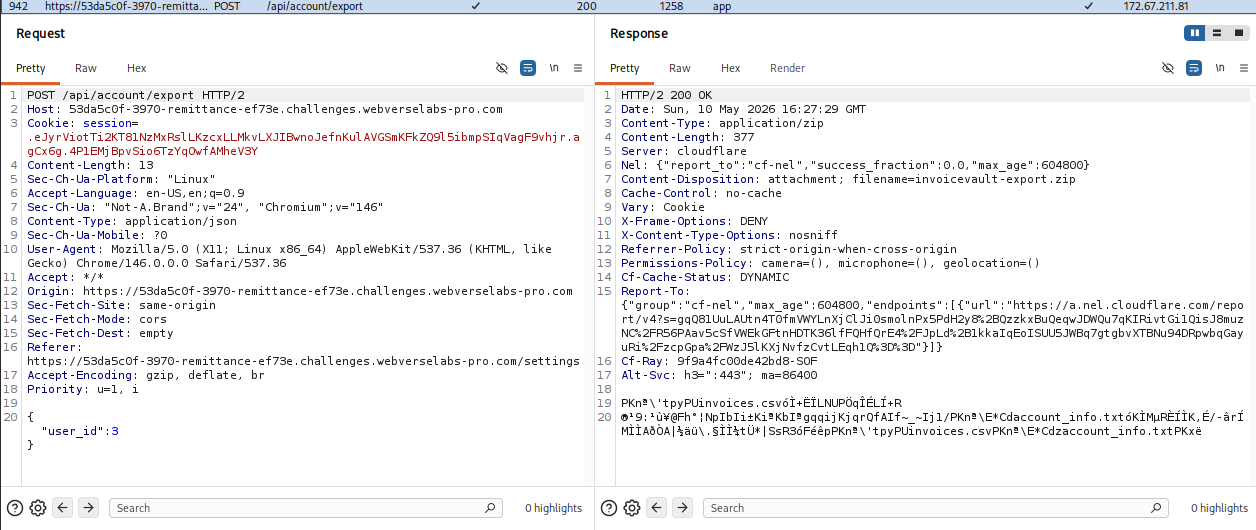Go to next match in Response search
This screenshot has width=1256, height=530.
pyautogui.click(x=682, y=508)
